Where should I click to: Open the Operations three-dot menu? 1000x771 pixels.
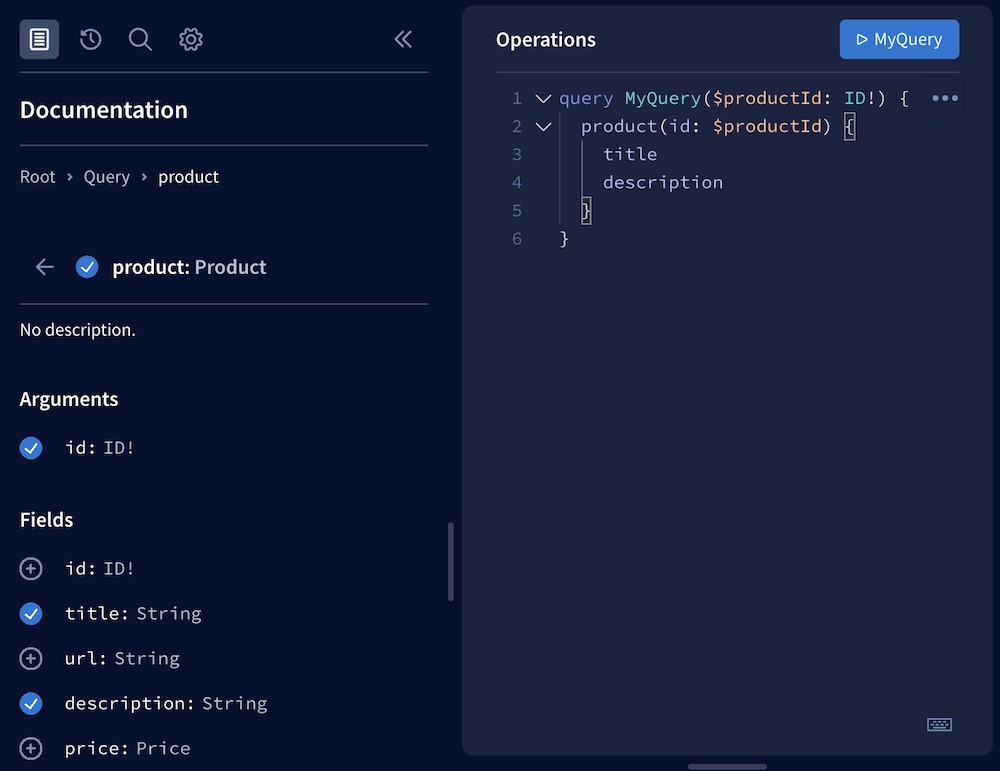coord(945,98)
